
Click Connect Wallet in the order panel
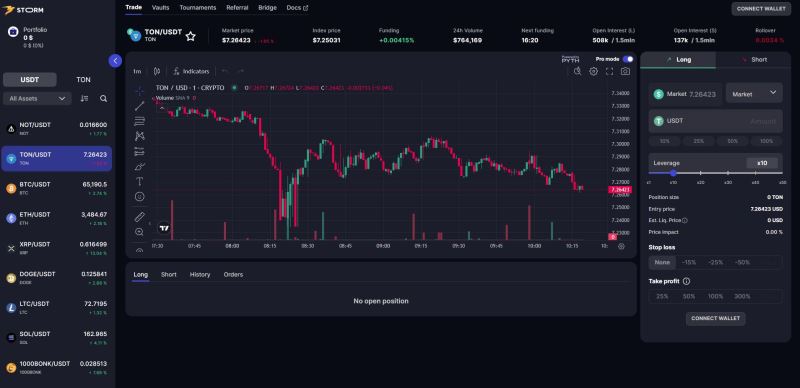[x=715, y=319]
